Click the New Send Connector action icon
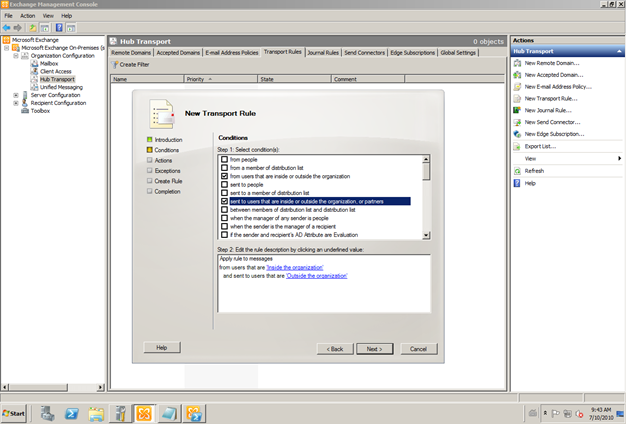This screenshot has height=424, width=626. [517, 122]
